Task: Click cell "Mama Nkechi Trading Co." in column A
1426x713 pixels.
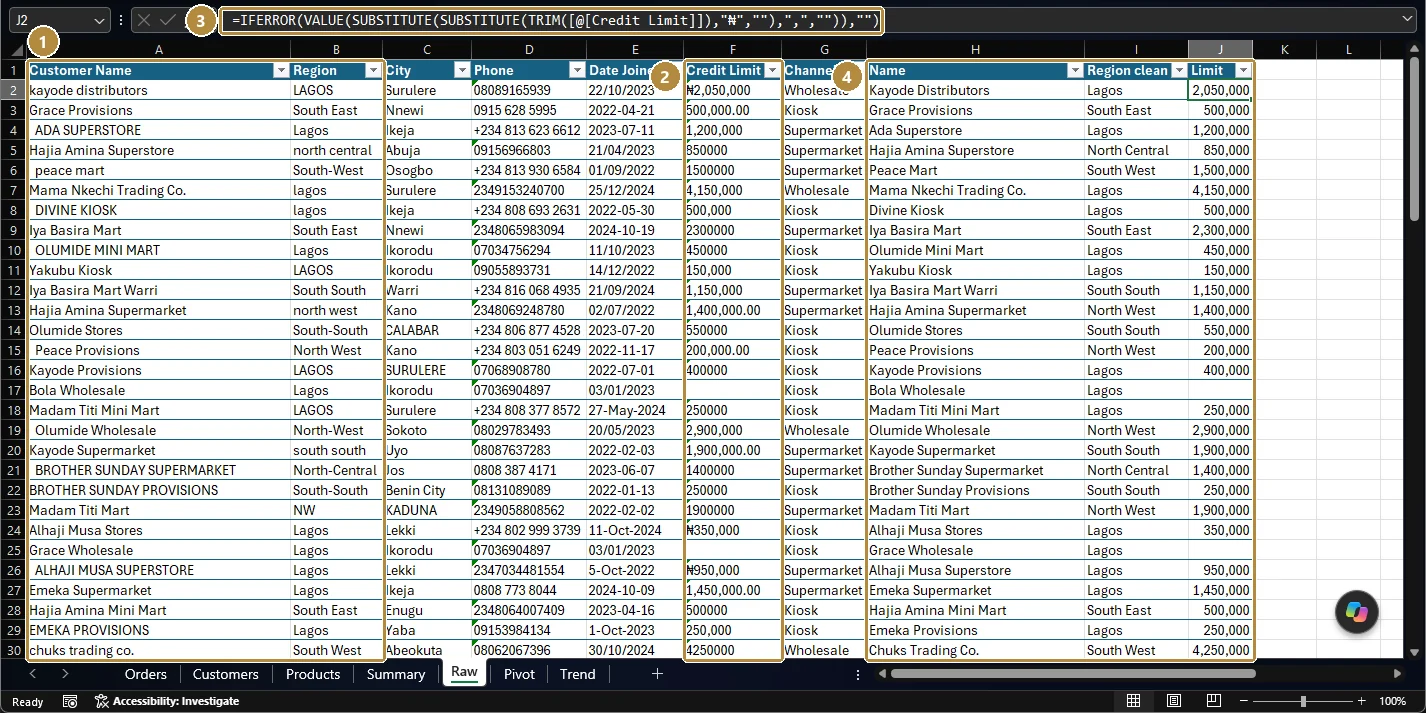Action: tap(159, 190)
